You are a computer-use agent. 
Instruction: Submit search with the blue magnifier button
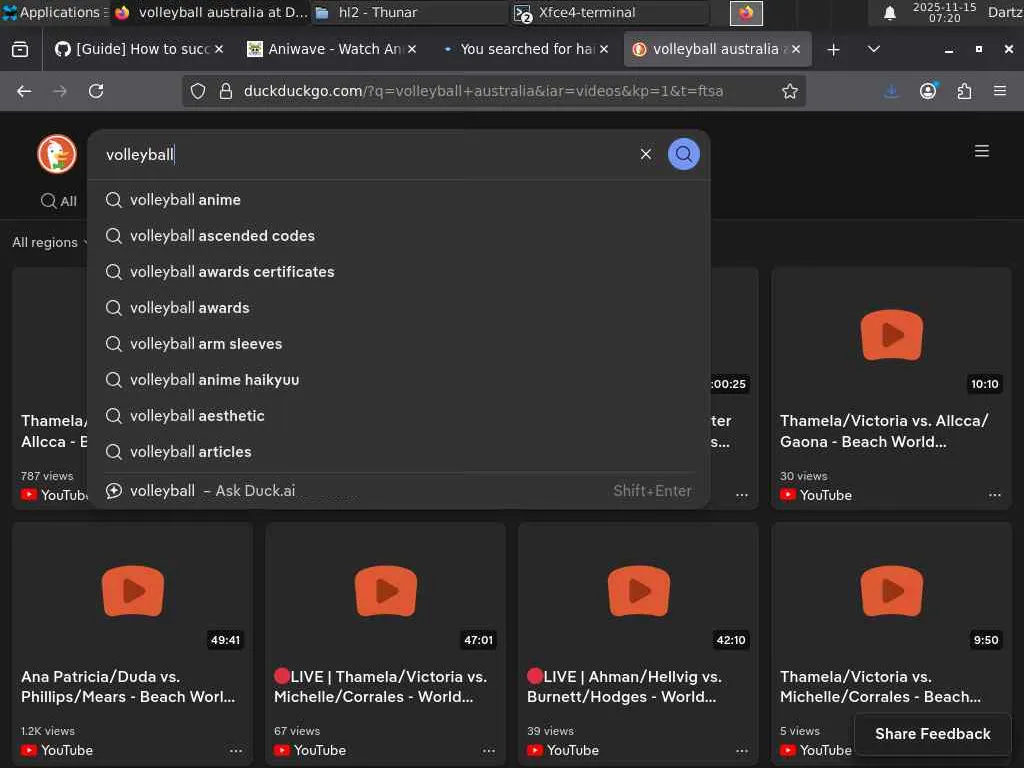coord(683,154)
